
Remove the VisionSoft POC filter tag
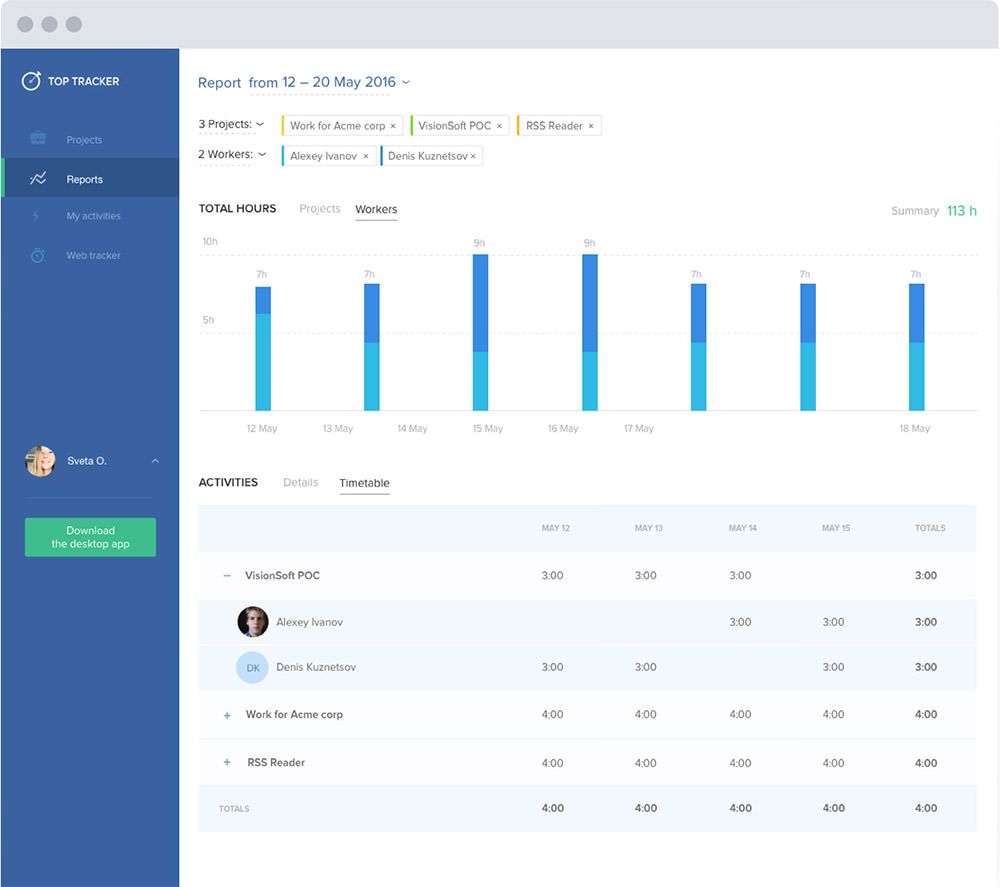(499, 126)
